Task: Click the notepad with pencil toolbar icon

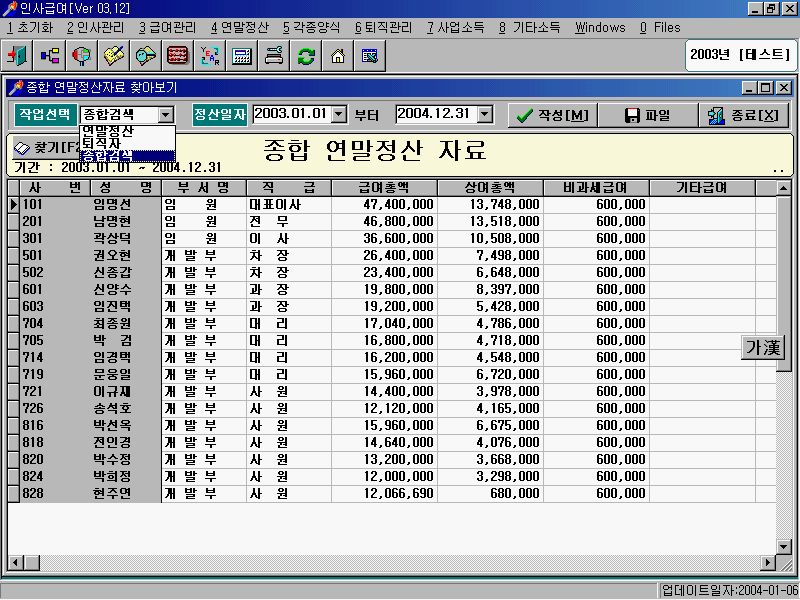Action: 113,56
